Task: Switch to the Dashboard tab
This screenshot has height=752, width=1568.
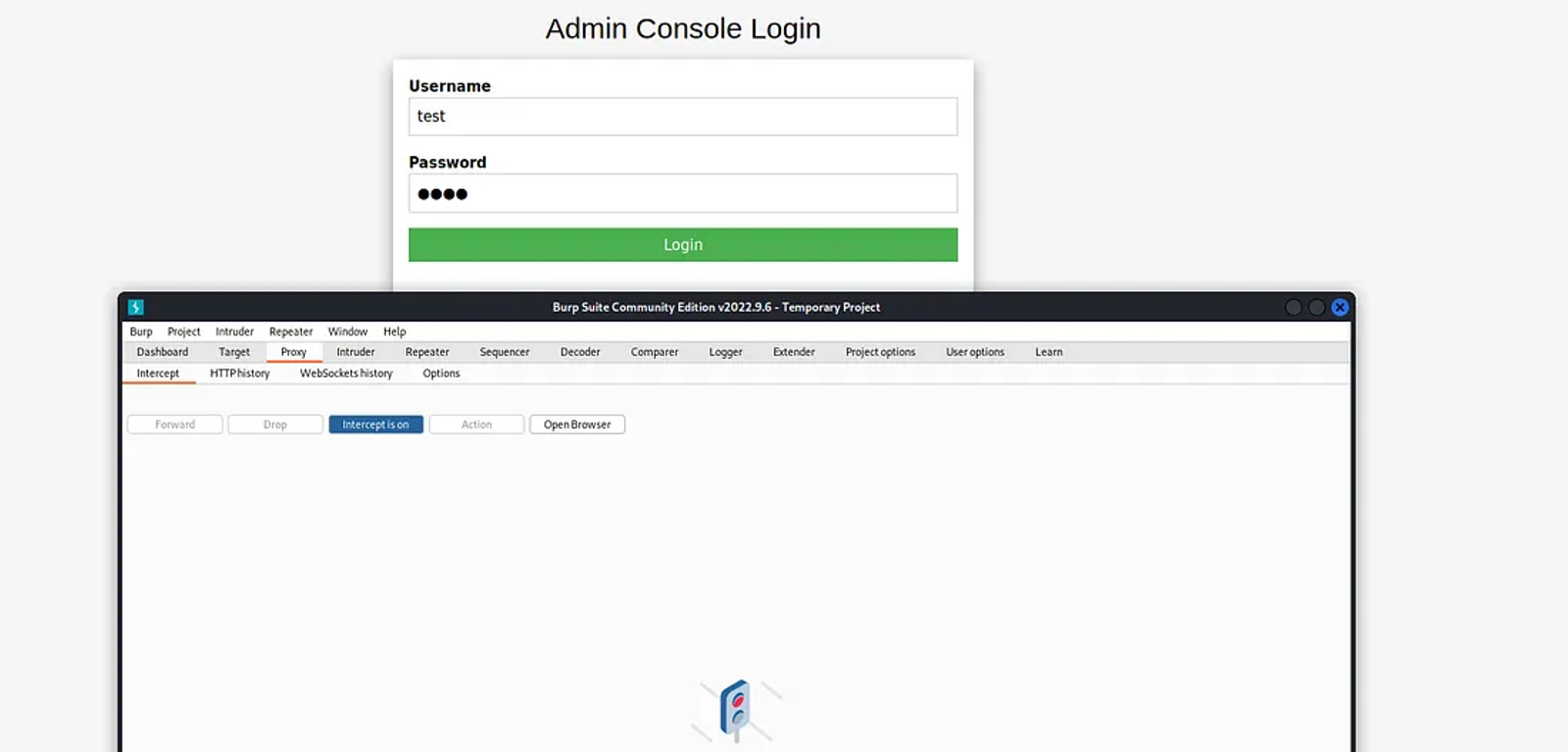Action: click(163, 352)
